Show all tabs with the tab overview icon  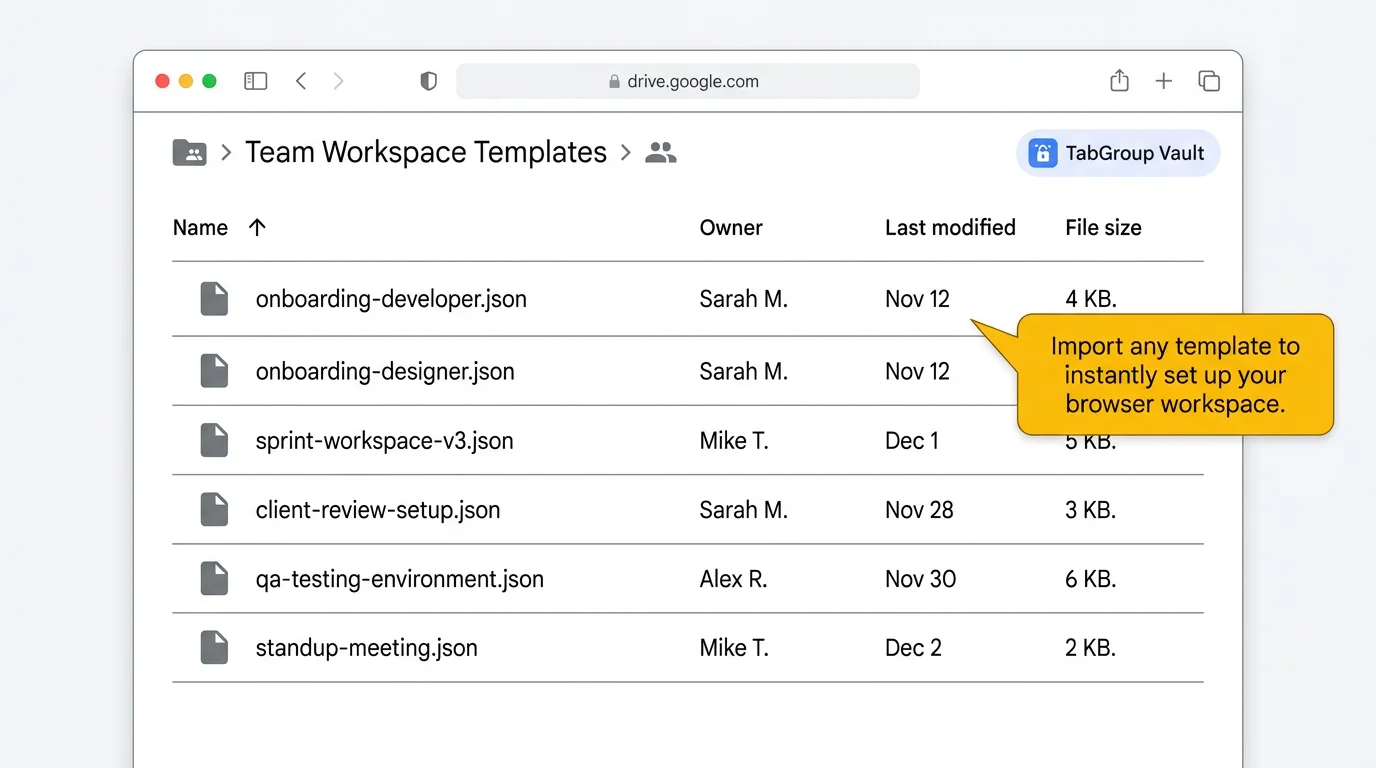[x=1209, y=80]
